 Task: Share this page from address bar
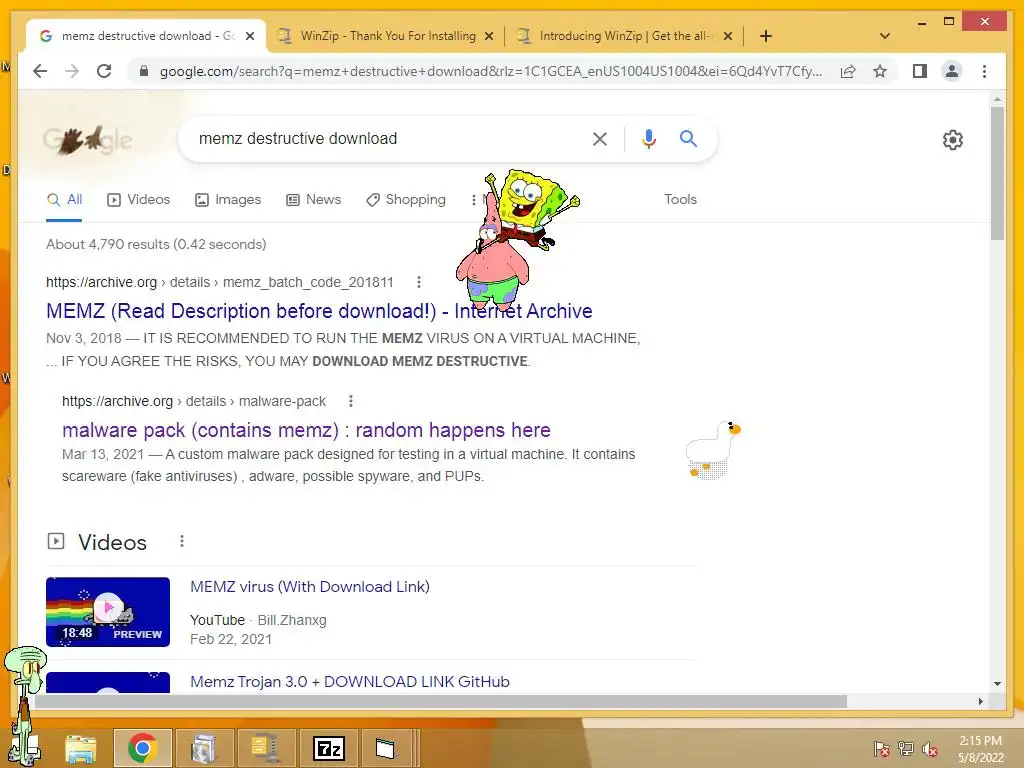(x=848, y=71)
